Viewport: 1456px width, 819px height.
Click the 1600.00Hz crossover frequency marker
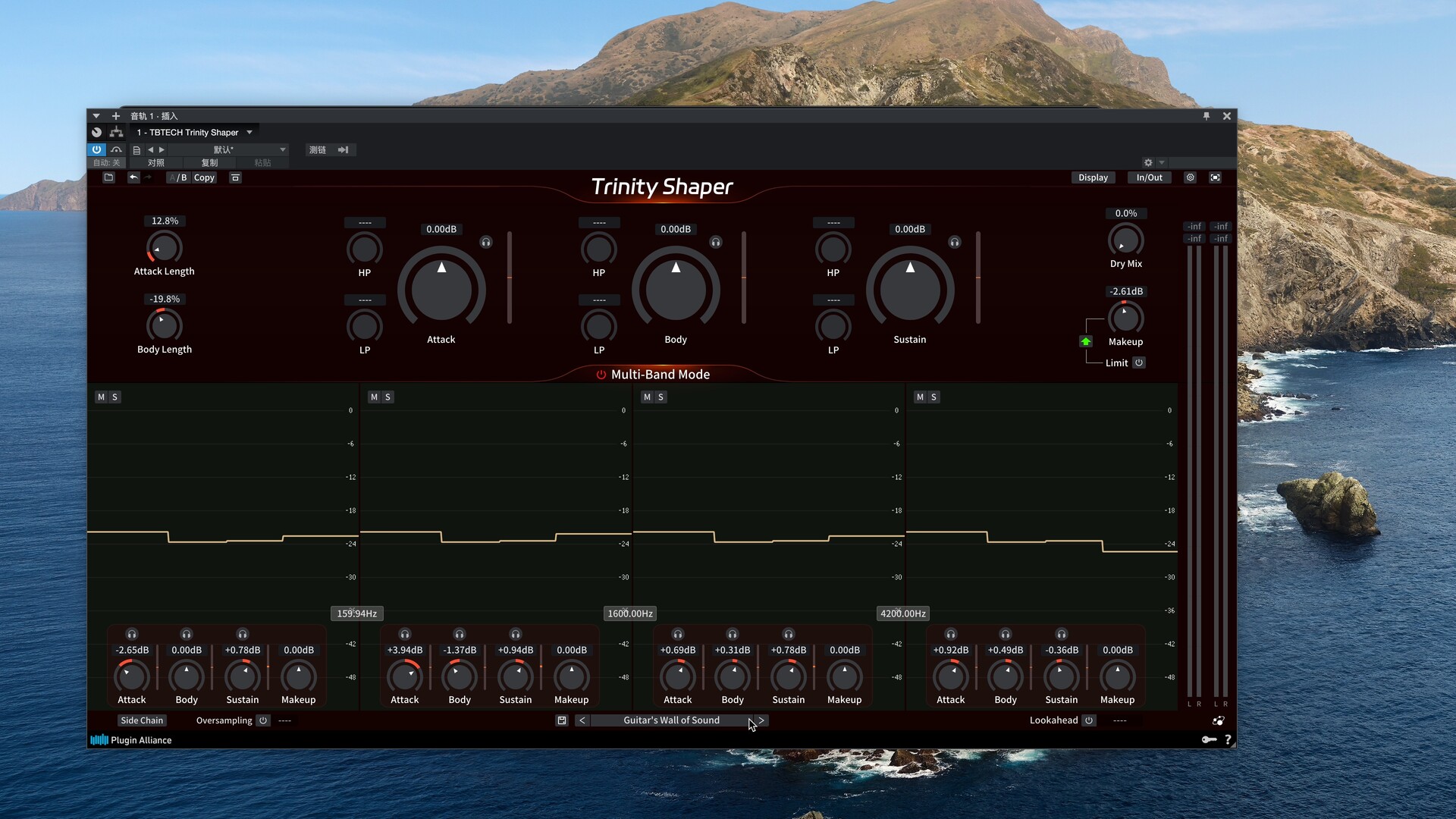pyautogui.click(x=630, y=613)
